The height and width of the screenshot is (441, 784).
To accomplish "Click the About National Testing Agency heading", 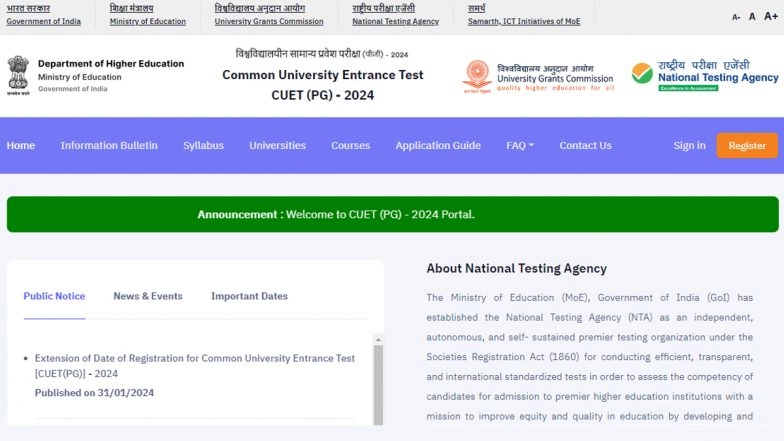I will pos(516,268).
